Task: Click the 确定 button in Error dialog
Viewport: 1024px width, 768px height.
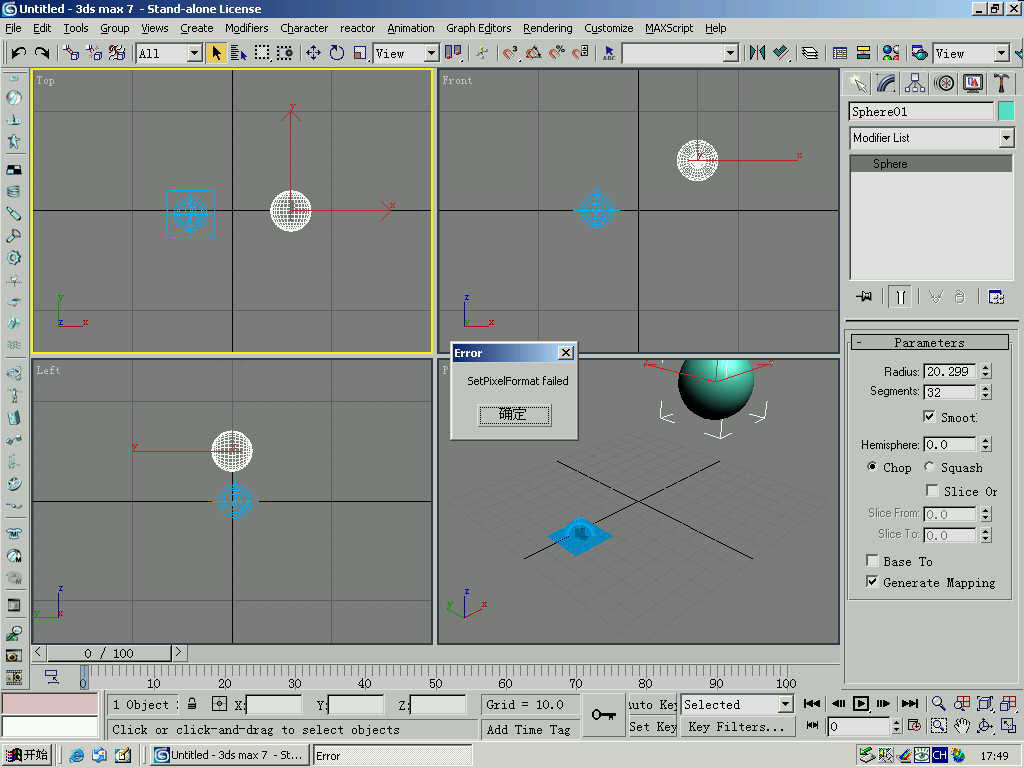Action: click(x=515, y=415)
